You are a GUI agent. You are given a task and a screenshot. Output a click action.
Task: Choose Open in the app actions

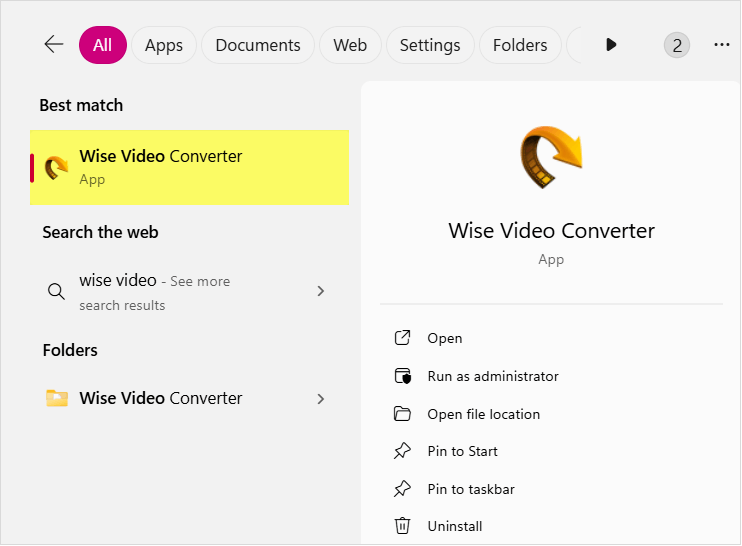coord(445,338)
